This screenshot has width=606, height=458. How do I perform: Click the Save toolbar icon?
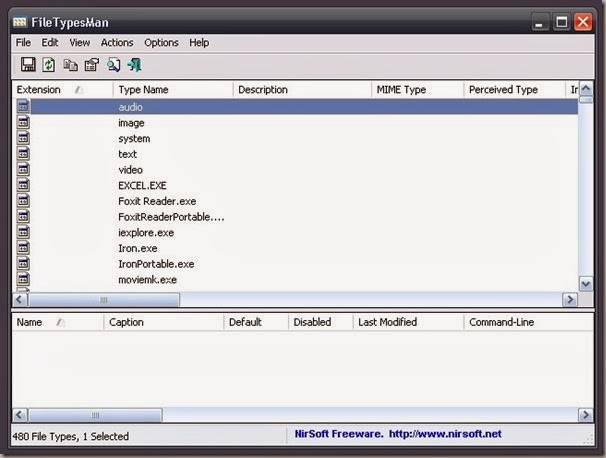28,65
